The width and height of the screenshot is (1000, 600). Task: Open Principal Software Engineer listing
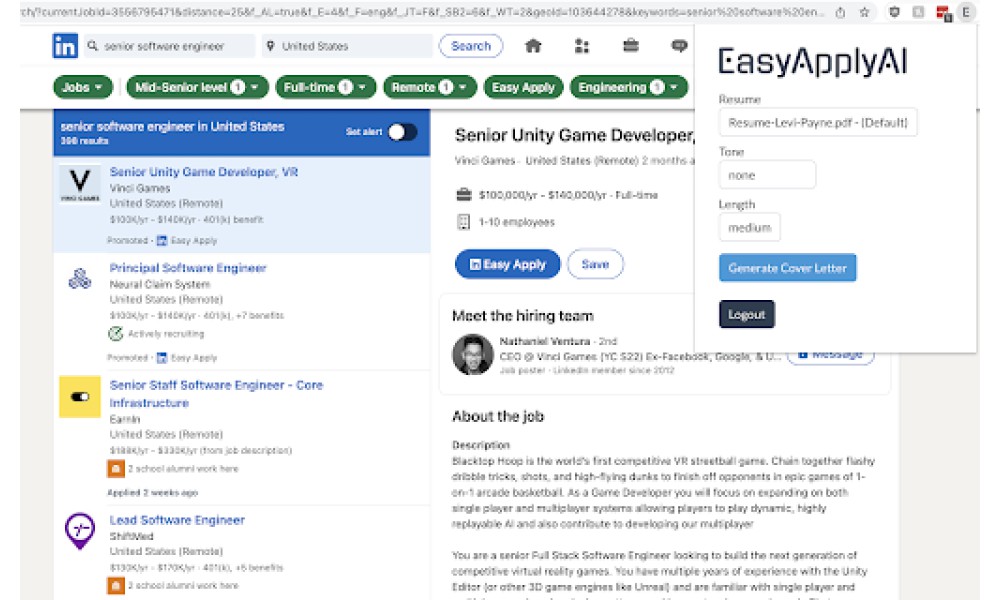(188, 268)
